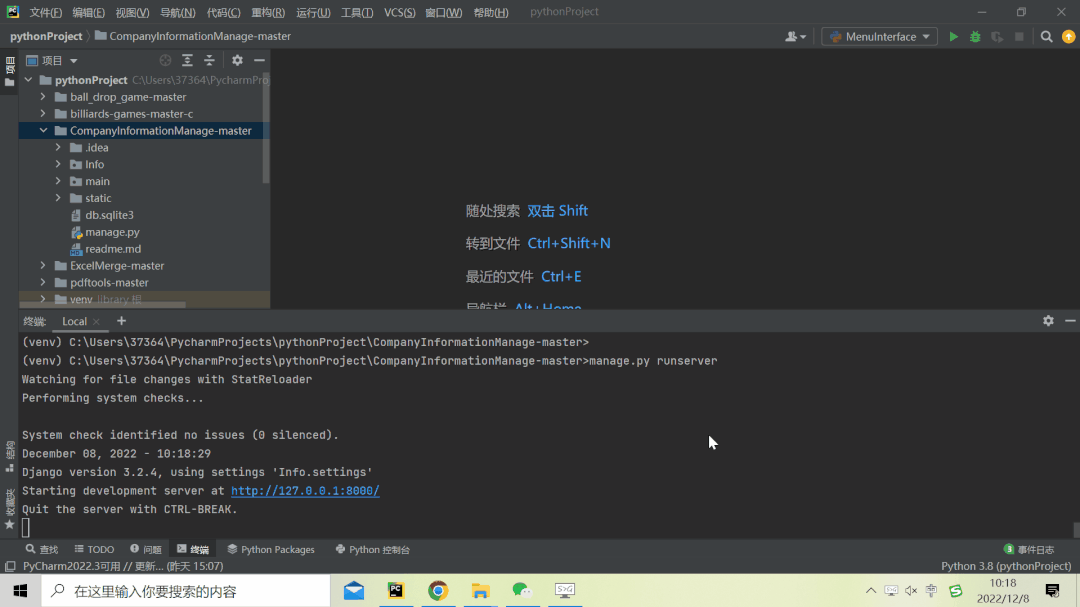Hide the project tool window
The image size is (1080, 607).
point(259,61)
